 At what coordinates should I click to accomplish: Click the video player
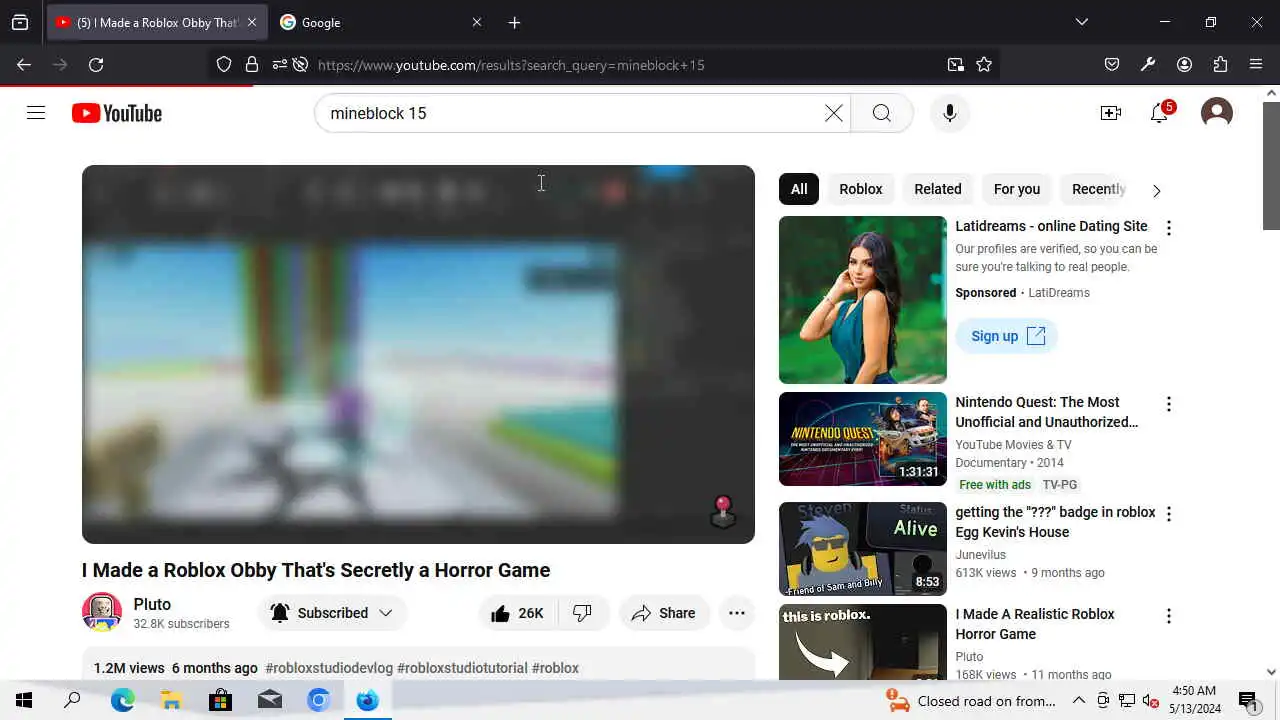click(418, 354)
